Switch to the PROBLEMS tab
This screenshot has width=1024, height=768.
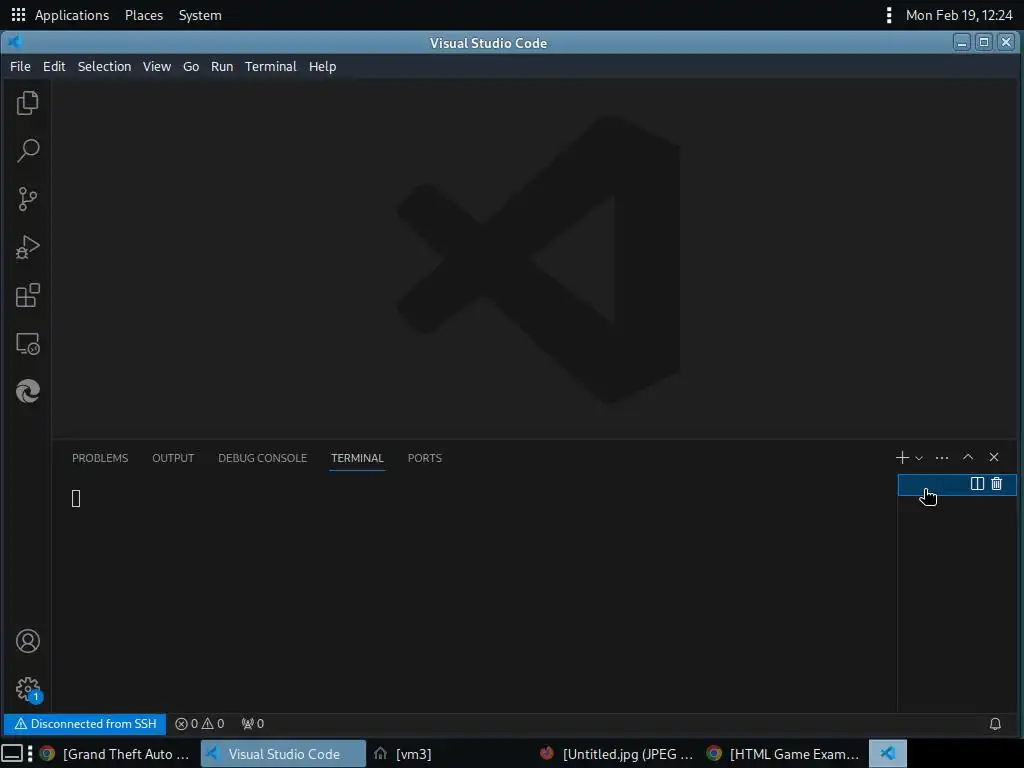[x=100, y=458]
